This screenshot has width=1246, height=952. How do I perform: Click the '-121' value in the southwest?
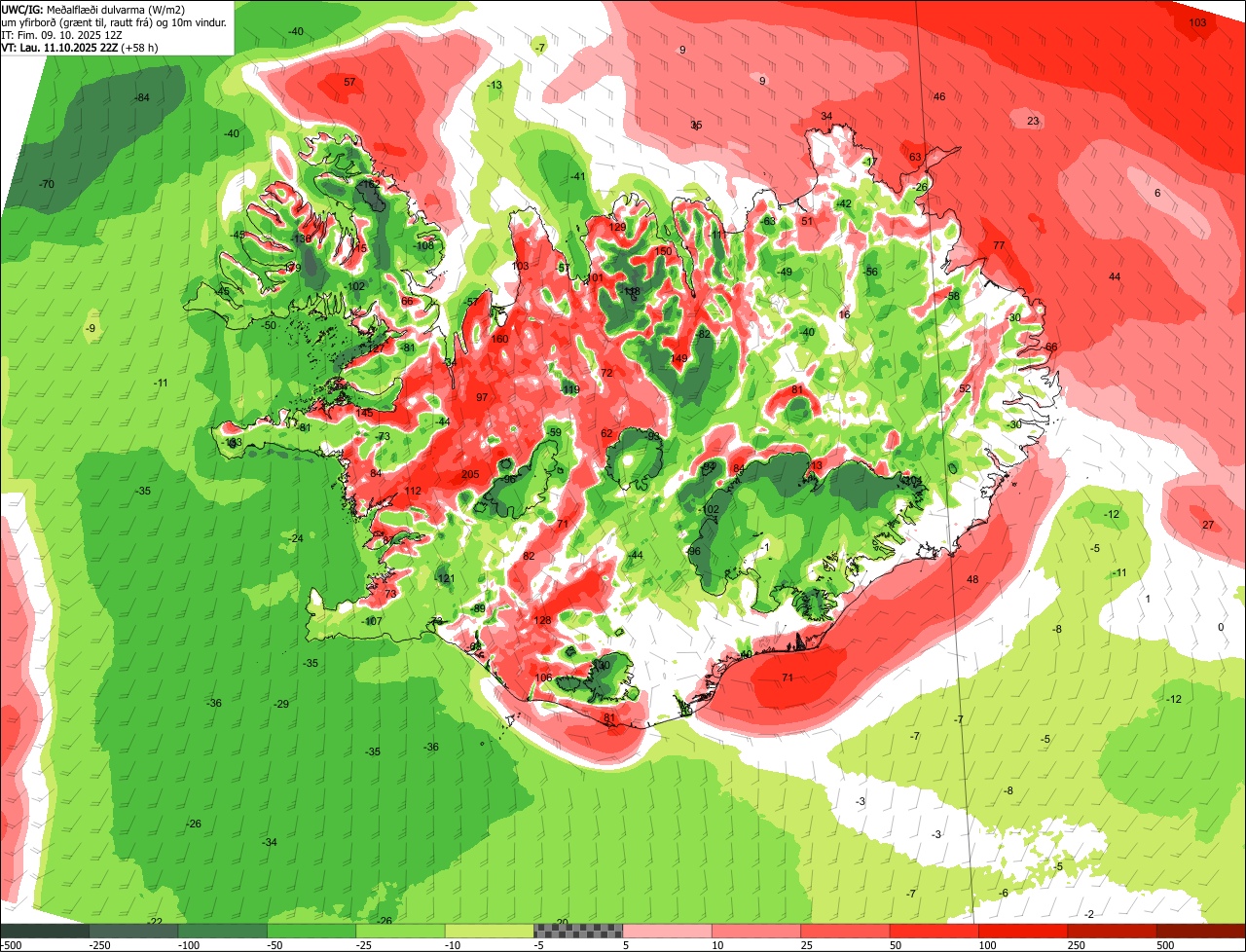coord(446,579)
